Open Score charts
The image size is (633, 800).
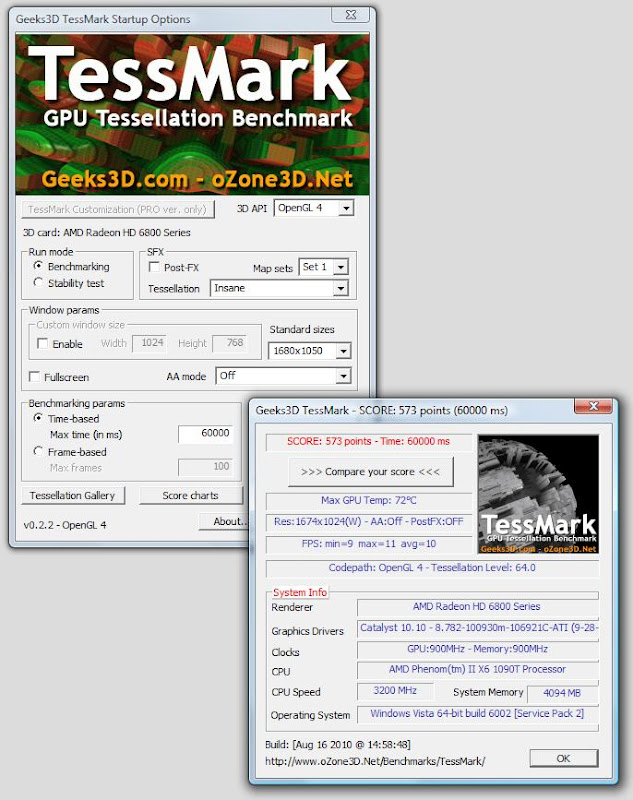tap(191, 495)
